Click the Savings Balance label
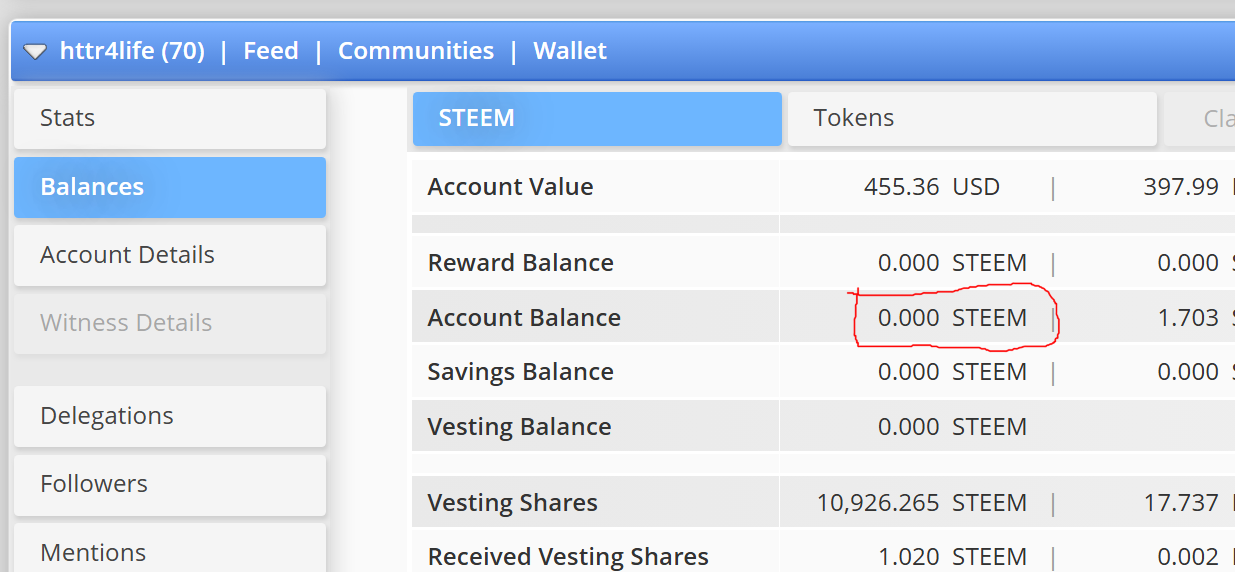 pyautogui.click(x=521, y=372)
